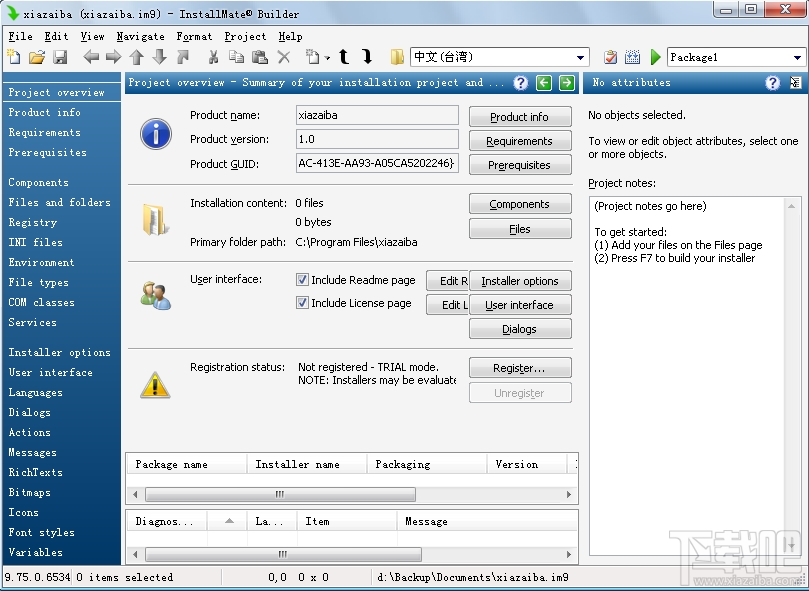Screen dimensions: 809x591
Task: Click the blue package settings toolbar icon
Action: [633, 57]
